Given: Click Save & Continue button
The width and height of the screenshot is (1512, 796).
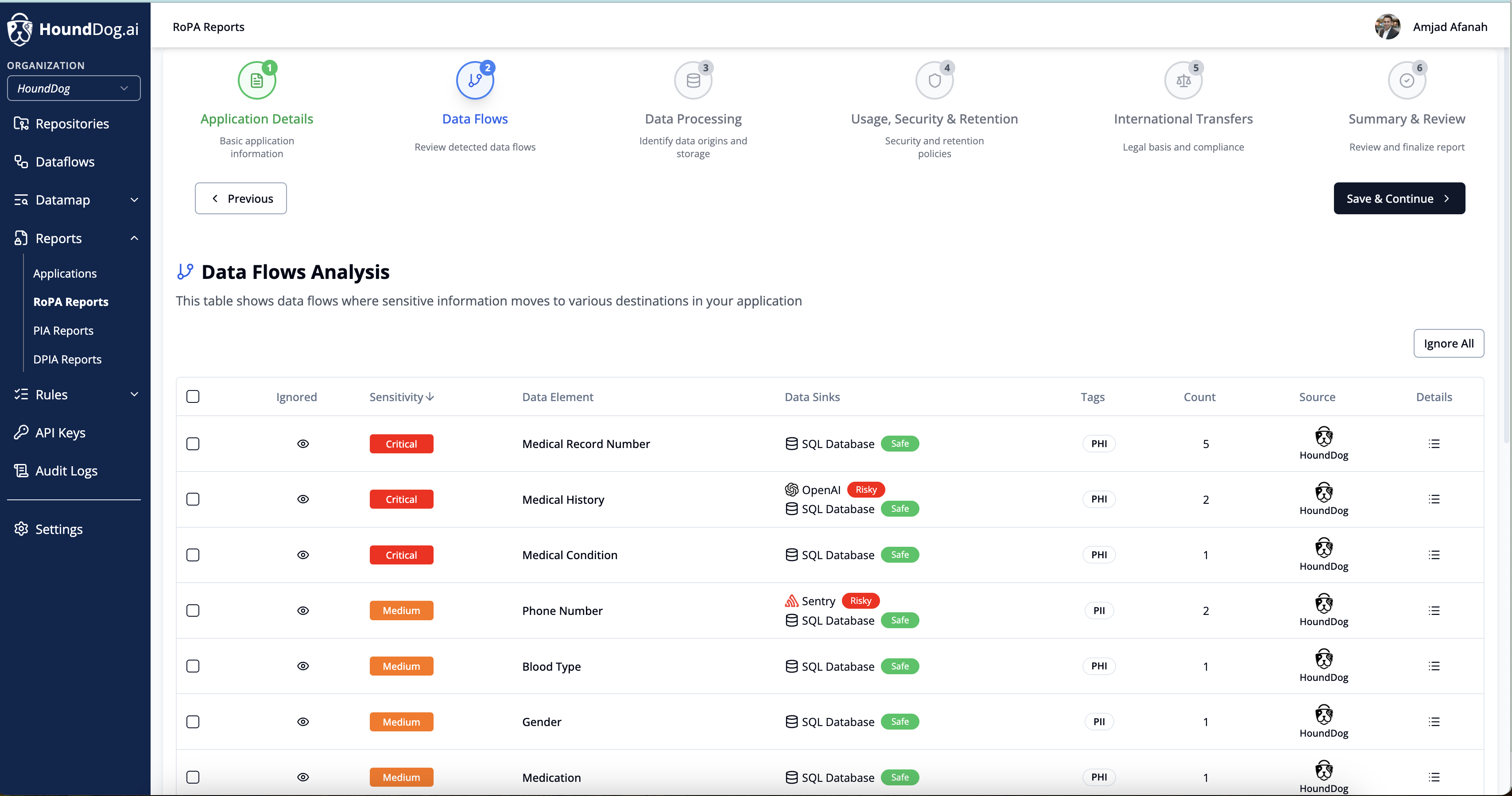Looking at the screenshot, I should pyautogui.click(x=1399, y=199).
